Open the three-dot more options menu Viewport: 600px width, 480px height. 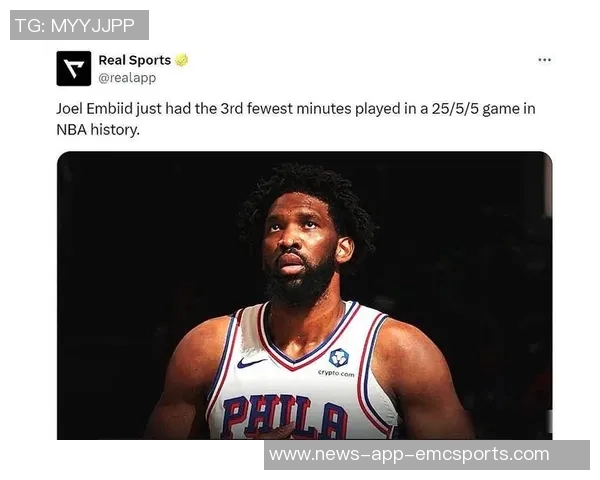(x=544, y=60)
